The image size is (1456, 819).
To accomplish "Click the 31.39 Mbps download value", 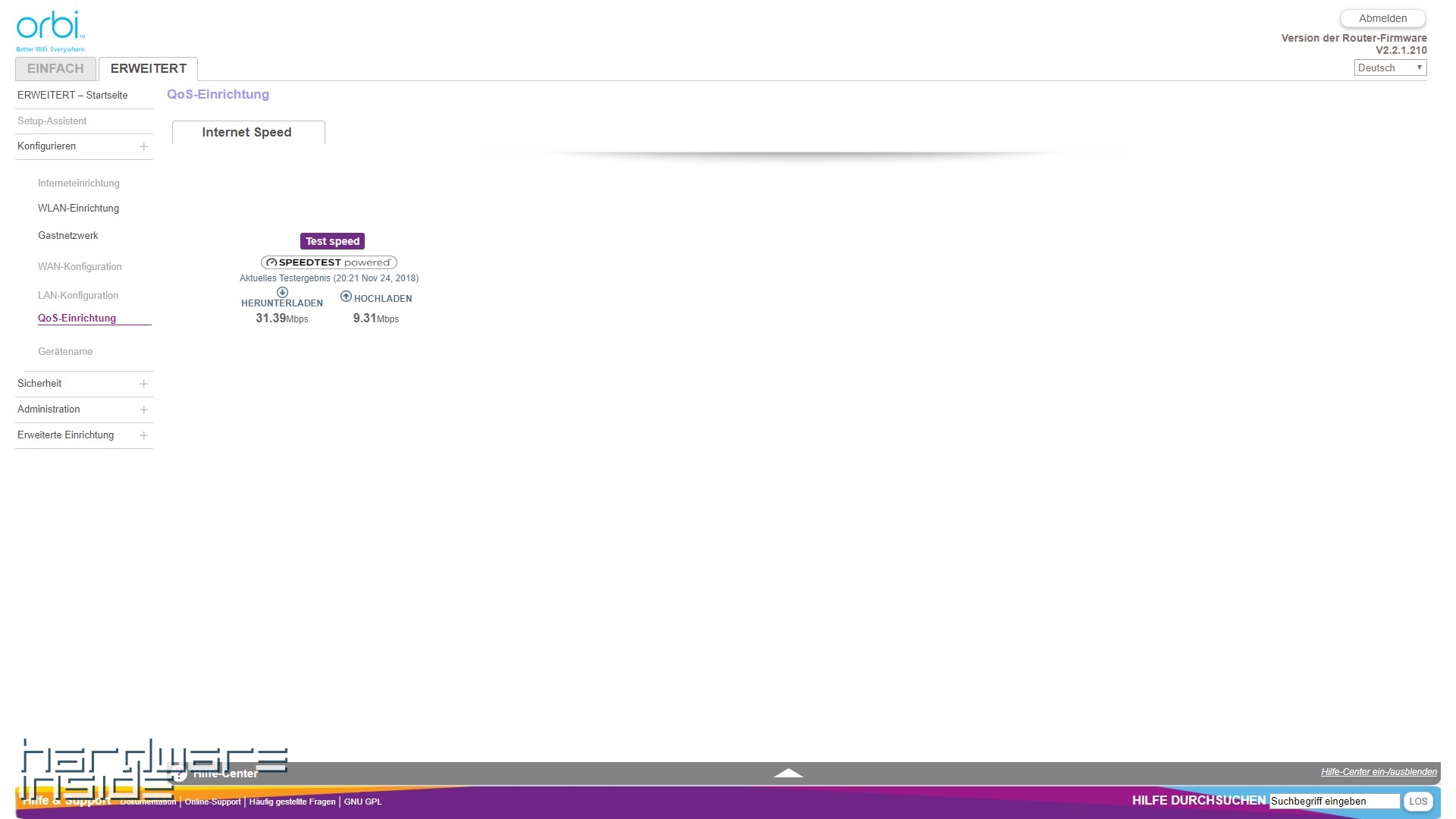I will tap(282, 318).
